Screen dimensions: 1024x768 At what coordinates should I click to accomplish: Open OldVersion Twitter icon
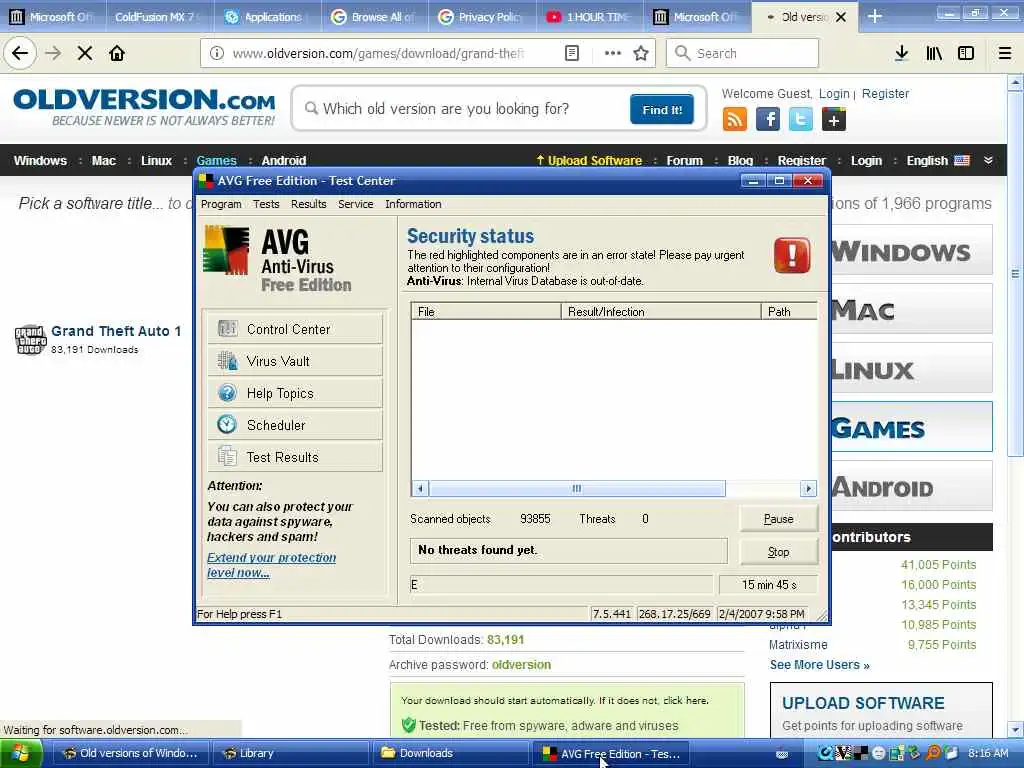point(801,120)
